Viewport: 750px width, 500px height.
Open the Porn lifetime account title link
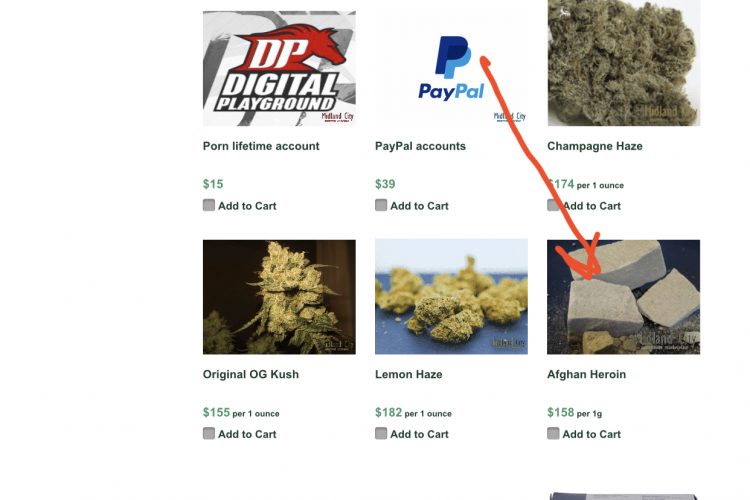tap(261, 146)
